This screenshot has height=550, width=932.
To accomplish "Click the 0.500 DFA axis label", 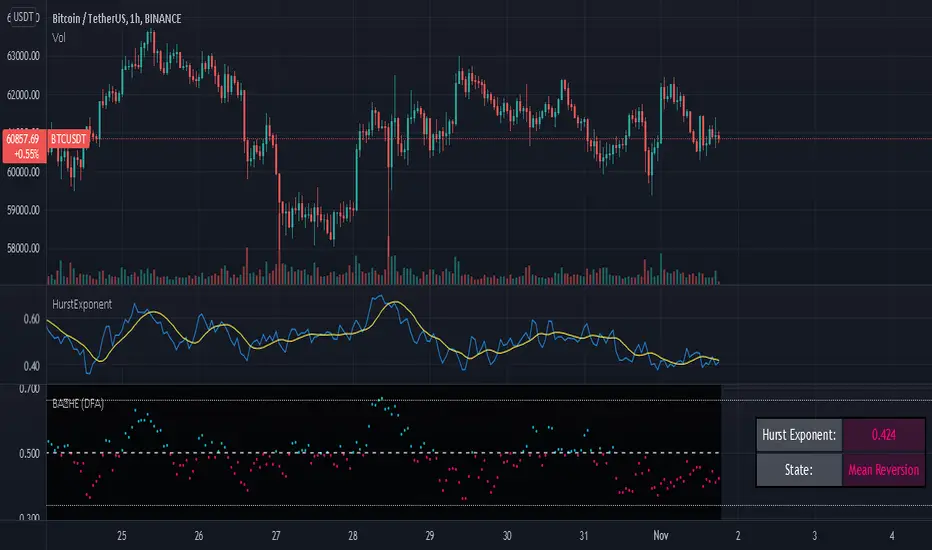I will tap(30, 454).
